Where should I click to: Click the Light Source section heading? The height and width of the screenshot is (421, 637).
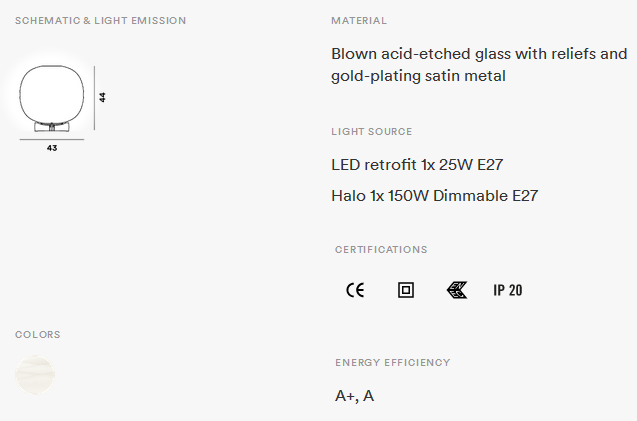click(372, 132)
